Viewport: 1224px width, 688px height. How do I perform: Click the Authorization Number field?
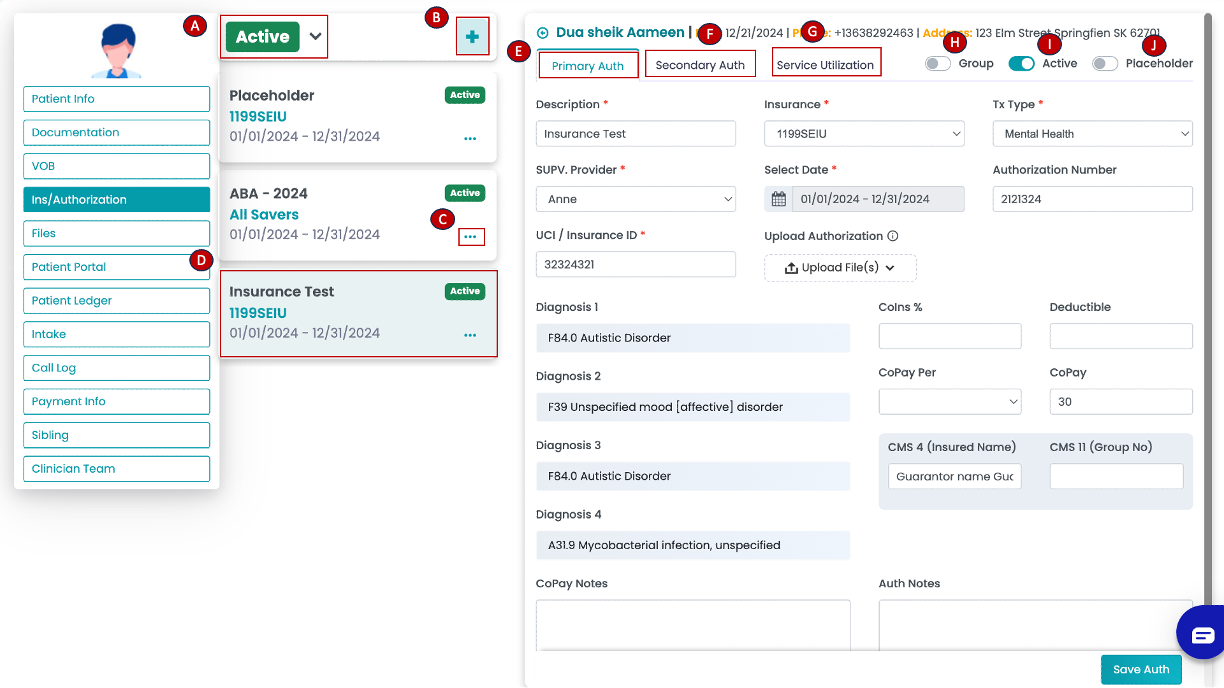pos(1092,199)
